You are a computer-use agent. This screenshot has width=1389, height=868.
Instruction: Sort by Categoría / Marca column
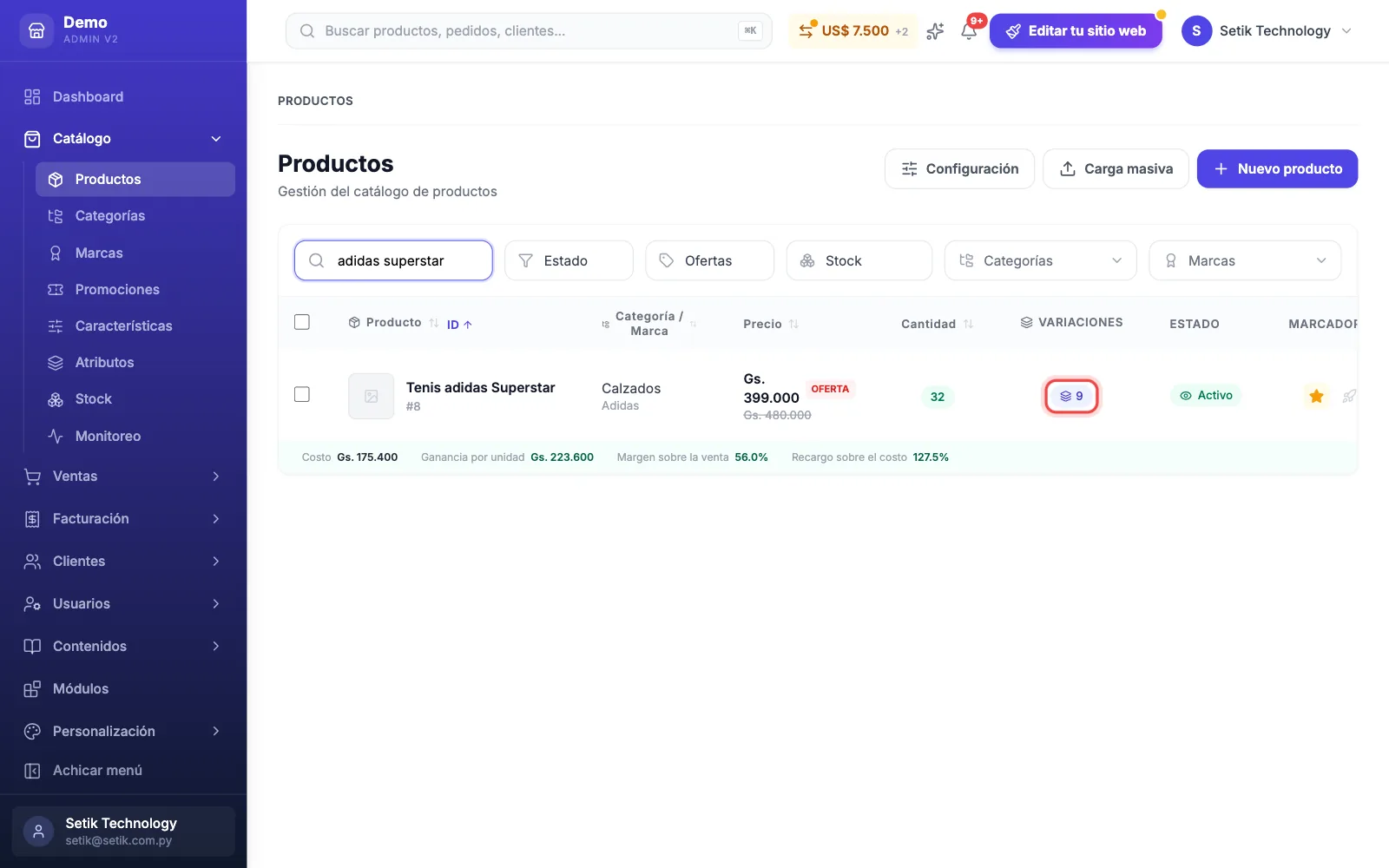pos(693,324)
